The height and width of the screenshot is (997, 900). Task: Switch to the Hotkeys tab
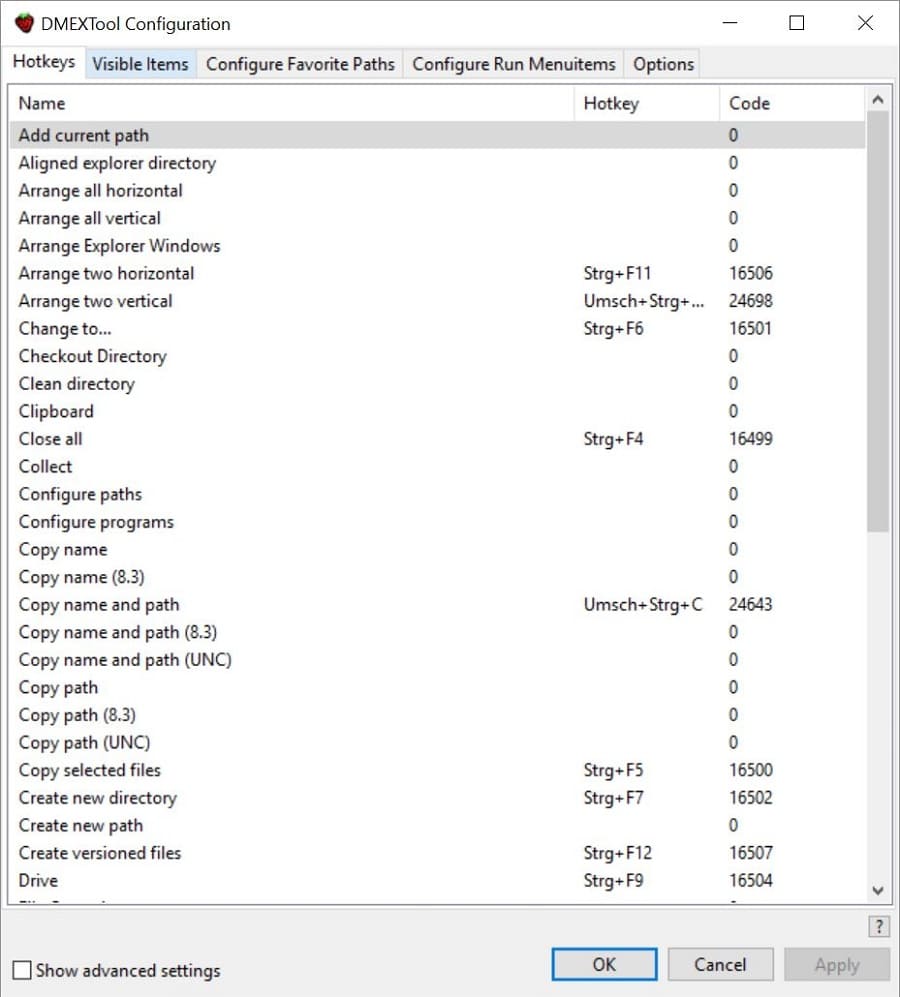pyautogui.click(x=44, y=62)
